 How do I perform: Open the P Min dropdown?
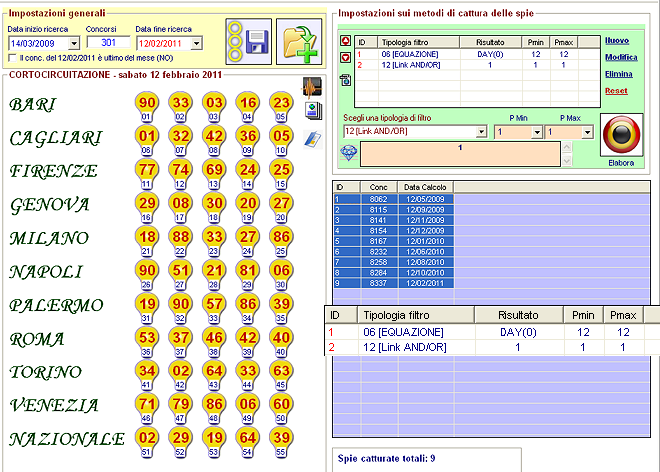tap(538, 132)
